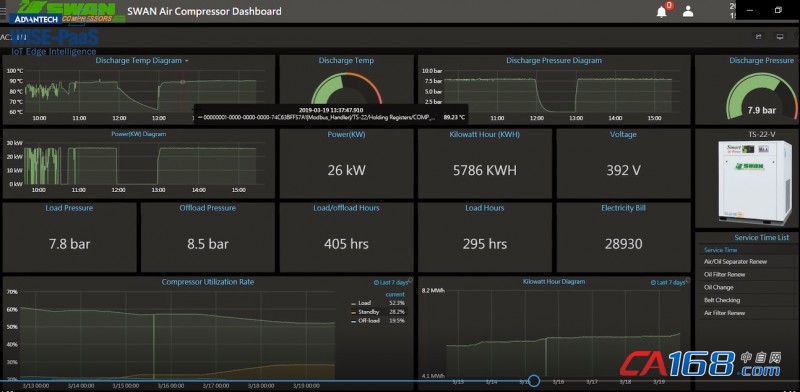The width and height of the screenshot is (800, 392).
Task: Click the Discharge Pressure gauge
Action: point(761,97)
